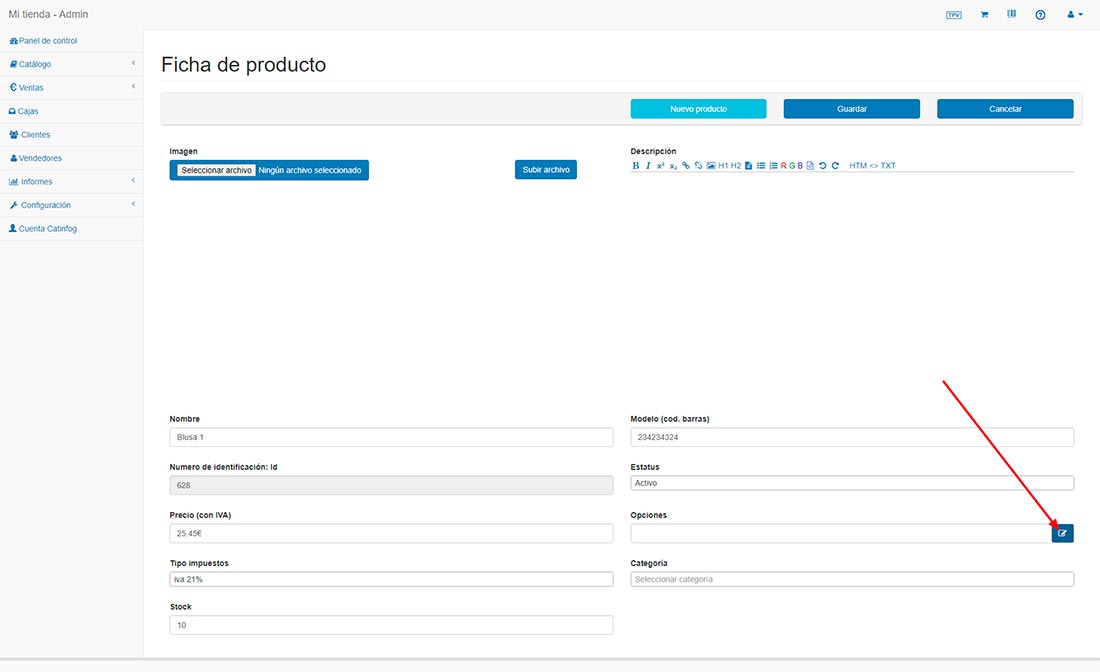The width and height of the screenshot is (1100, 672).
Task: Redo in the description editor
Action: (836, 166)
